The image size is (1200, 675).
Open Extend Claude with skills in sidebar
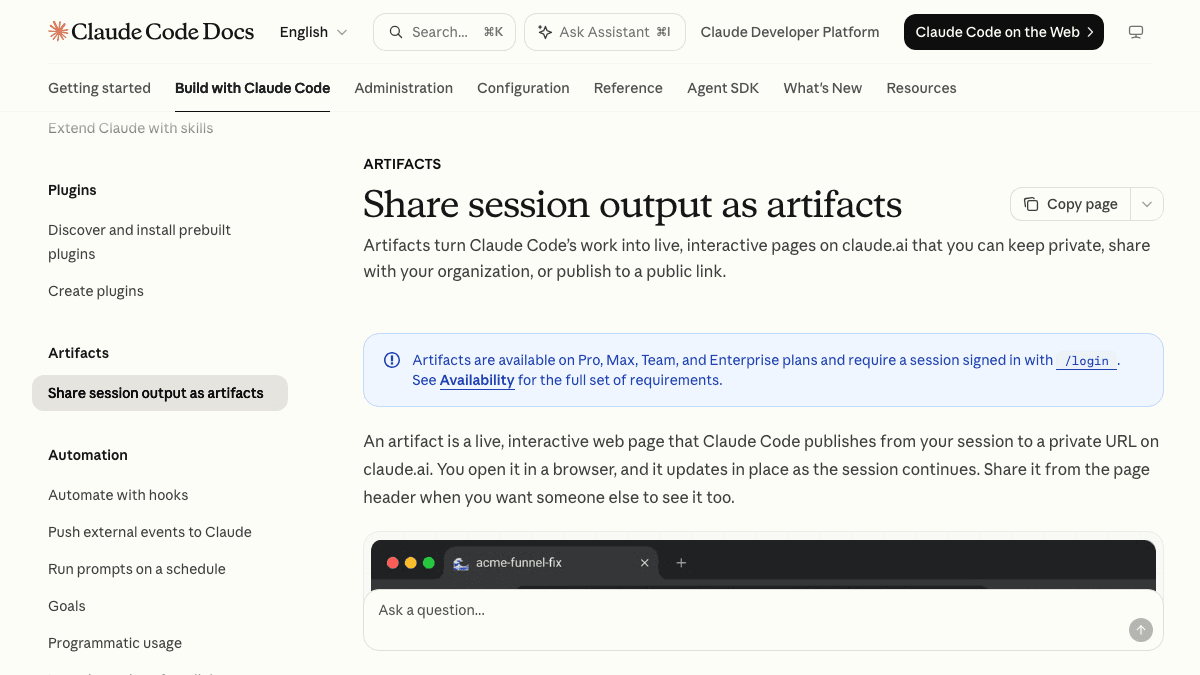[x=130, y=128]
